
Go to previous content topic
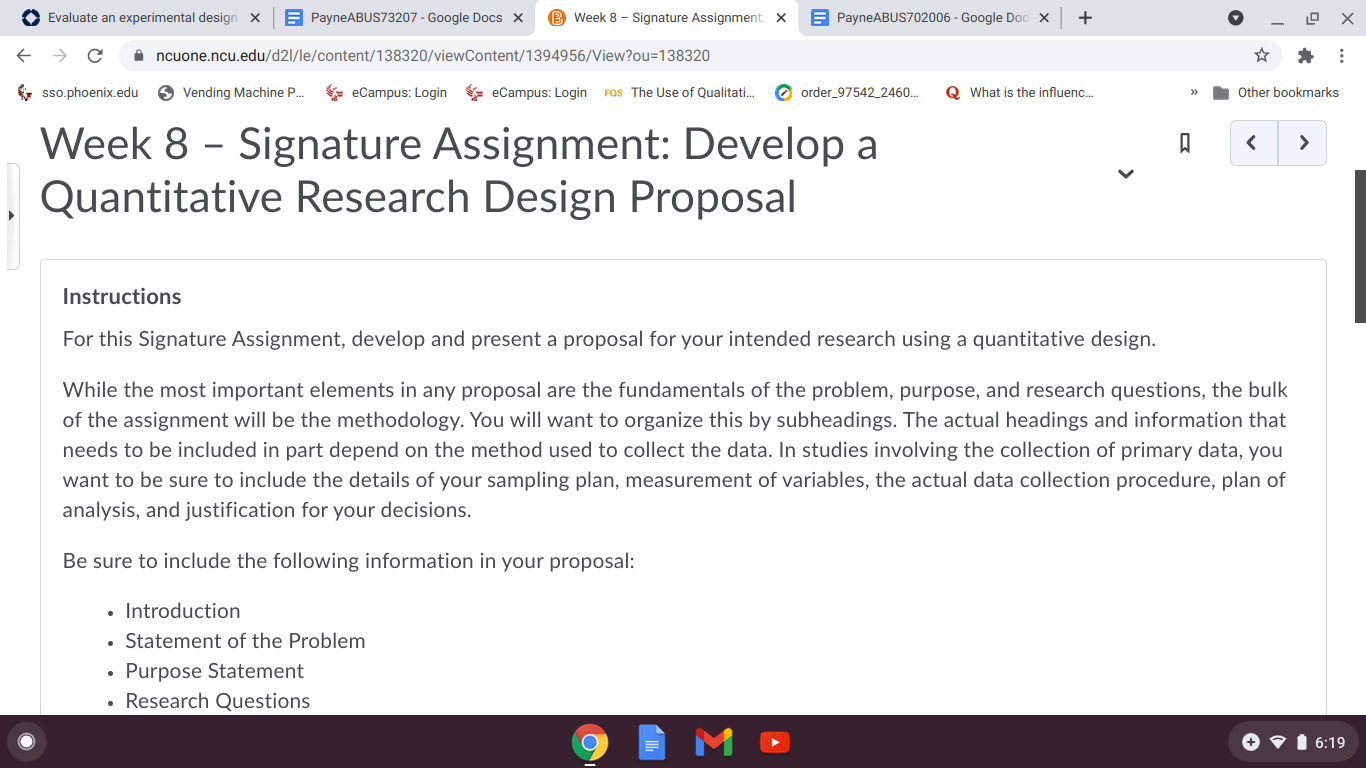[x=1253, y=143]
